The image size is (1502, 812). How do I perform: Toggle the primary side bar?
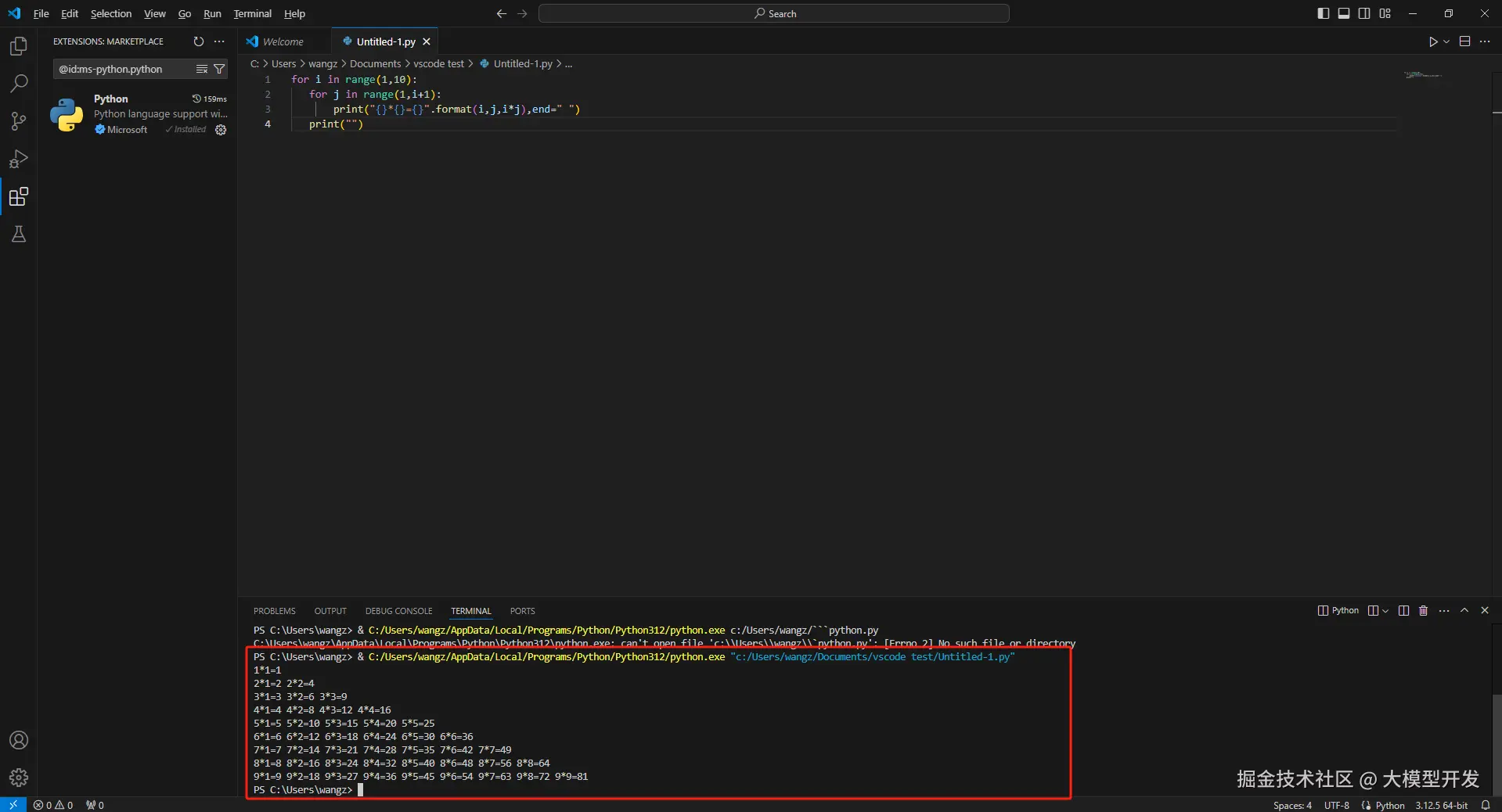pyautogui.click(x=1324, y=13)
